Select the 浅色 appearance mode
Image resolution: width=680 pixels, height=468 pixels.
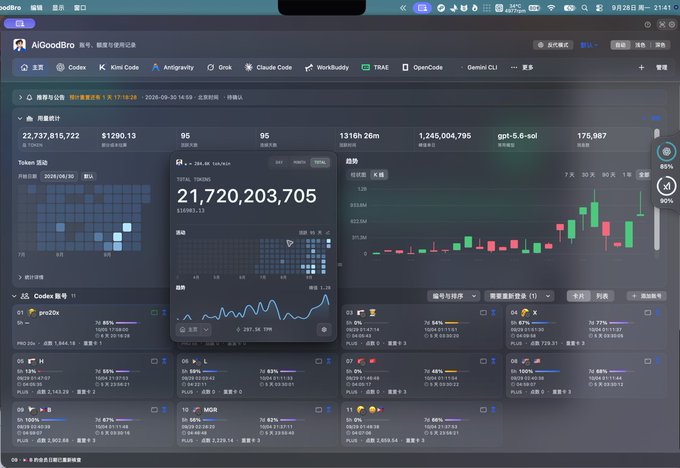click(x=640, y=45)
